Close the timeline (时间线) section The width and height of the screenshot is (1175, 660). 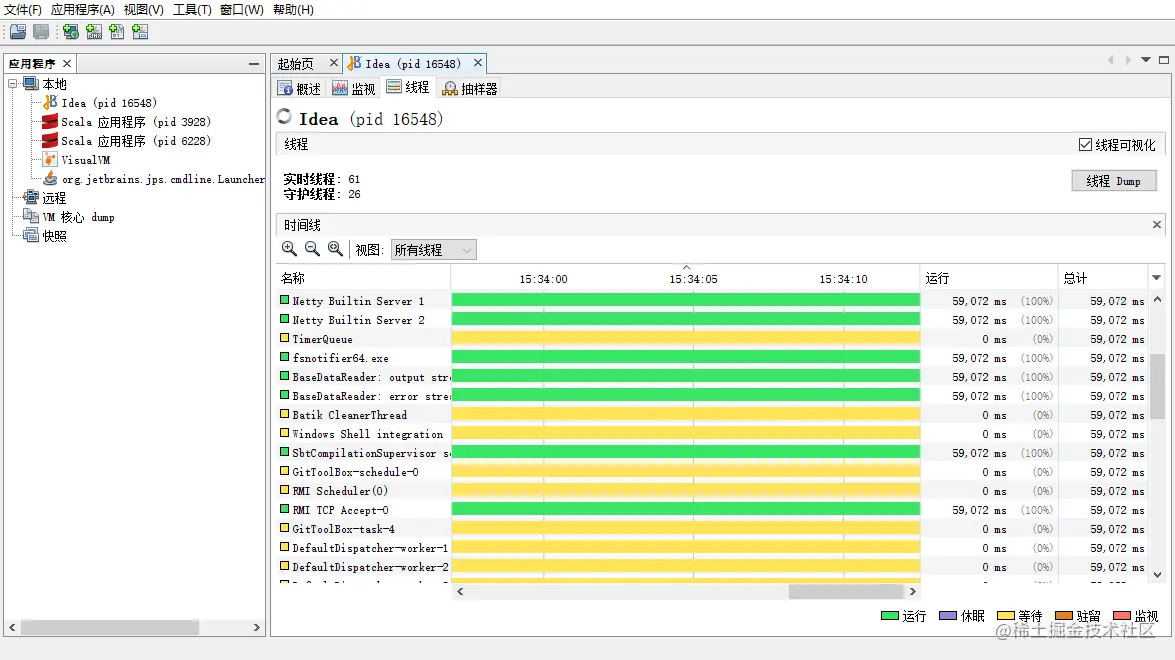coord(1156,225)
